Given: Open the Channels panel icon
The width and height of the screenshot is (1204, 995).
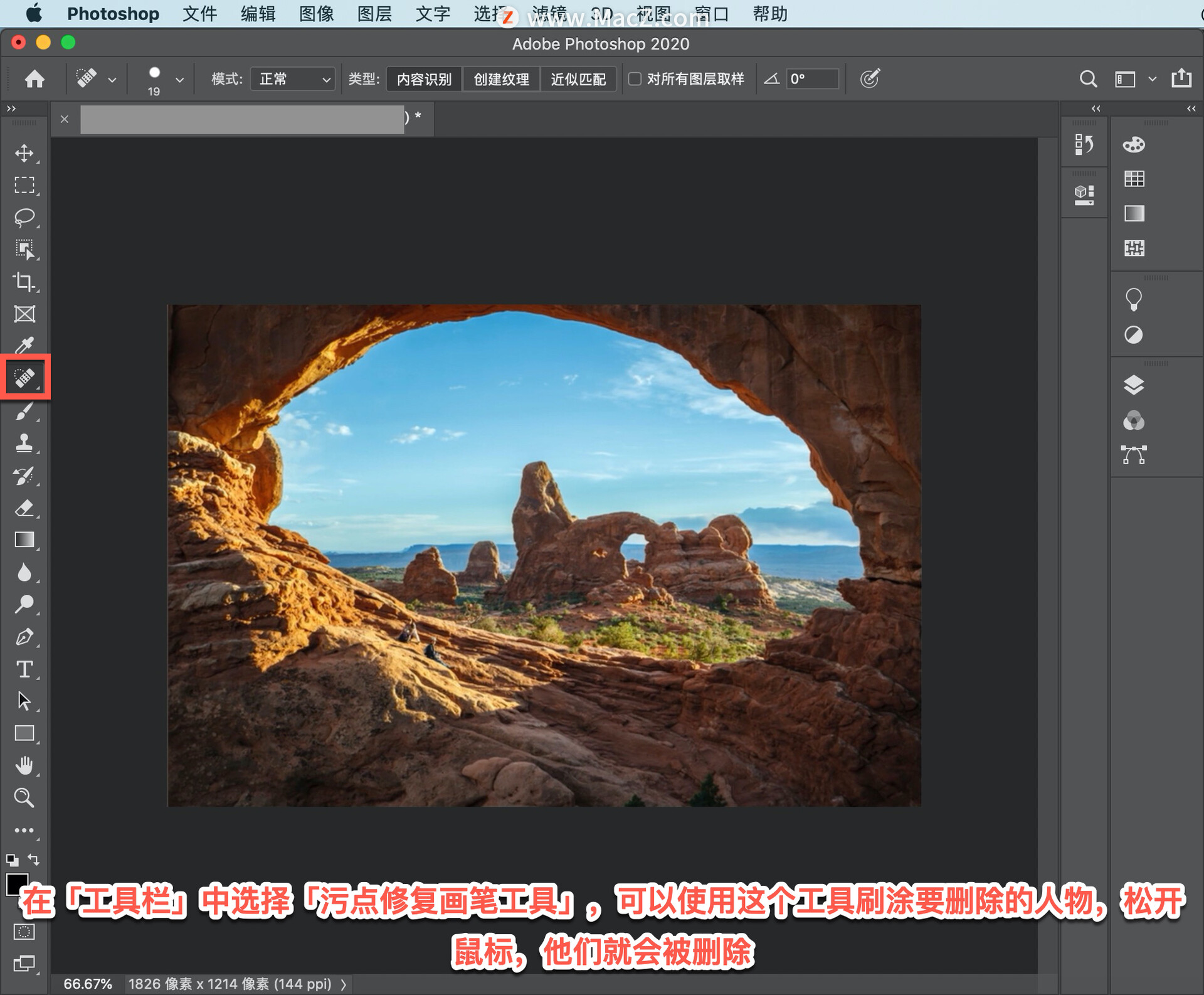Looking at the screenshot, I should (x=1134, y=420).
